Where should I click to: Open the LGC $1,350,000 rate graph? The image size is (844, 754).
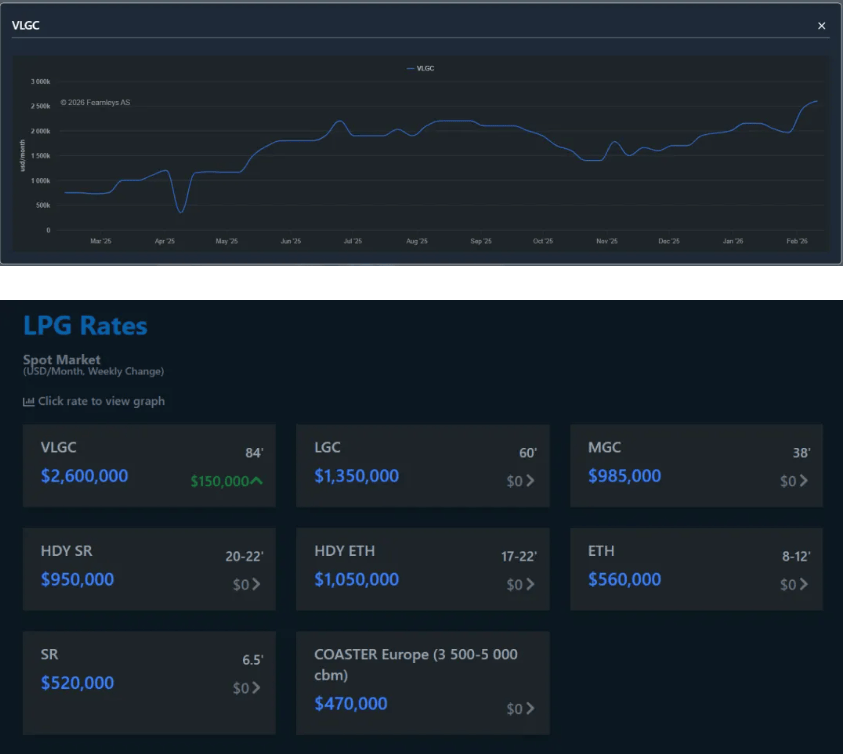click(x=356, y=476)
